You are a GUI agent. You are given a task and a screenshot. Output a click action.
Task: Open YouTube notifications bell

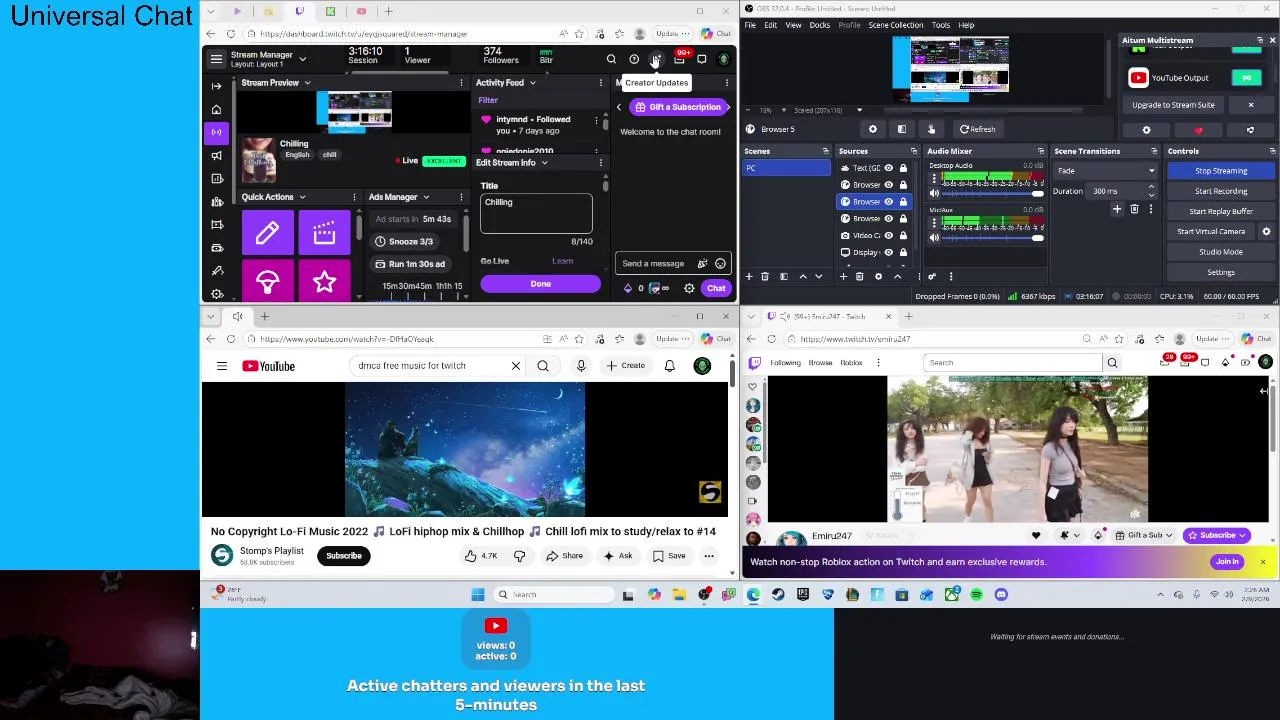click(x=669, y=366)
